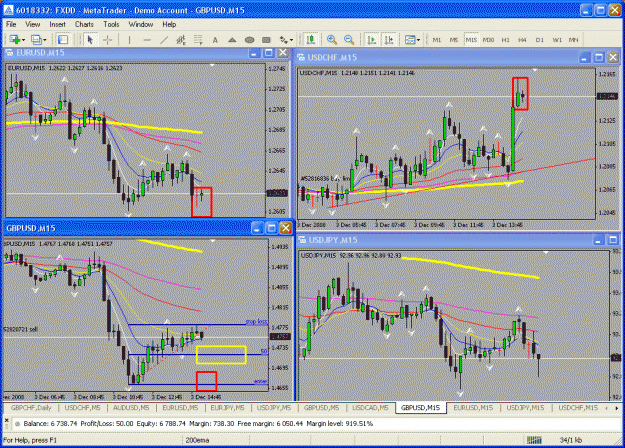This screenshot has height=448, width=625.
Task: Switch to the EURUSD,M15 chart tab
Action: click(473, 408)
